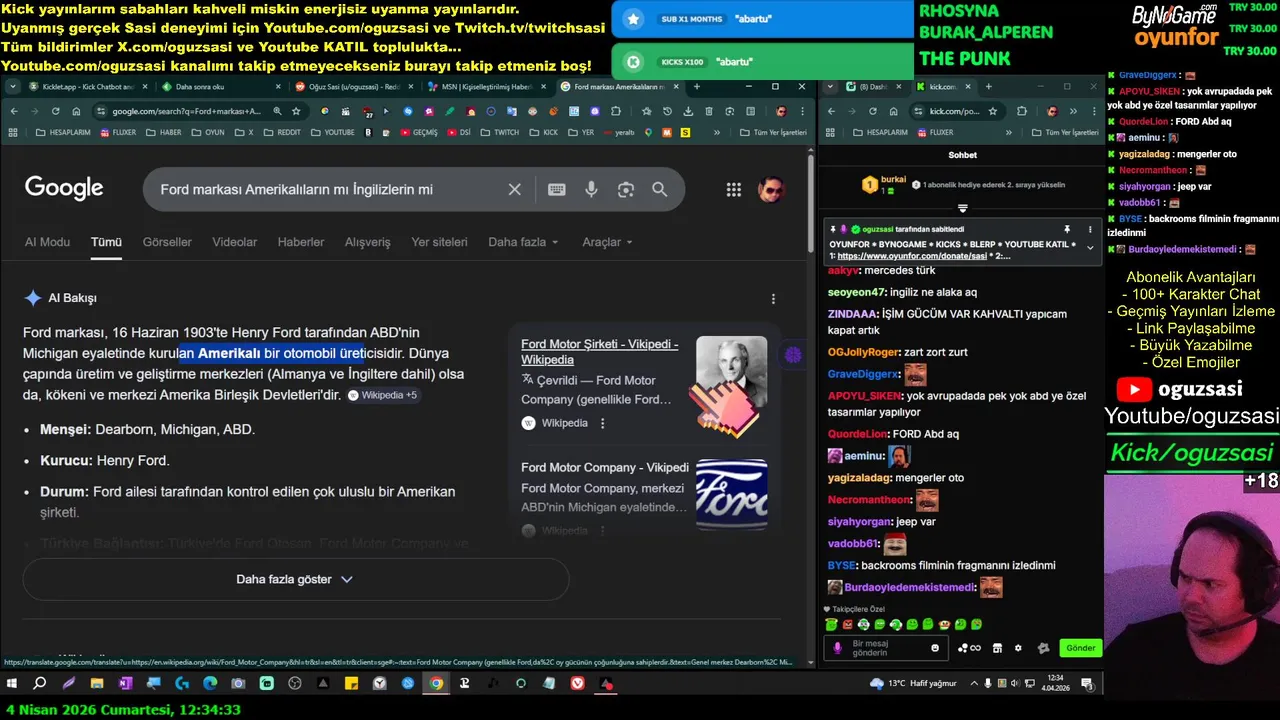Go to home page in Google window
Viewport: 1280px width, 720px height.
pyautogui.click(x=77, y=111)
